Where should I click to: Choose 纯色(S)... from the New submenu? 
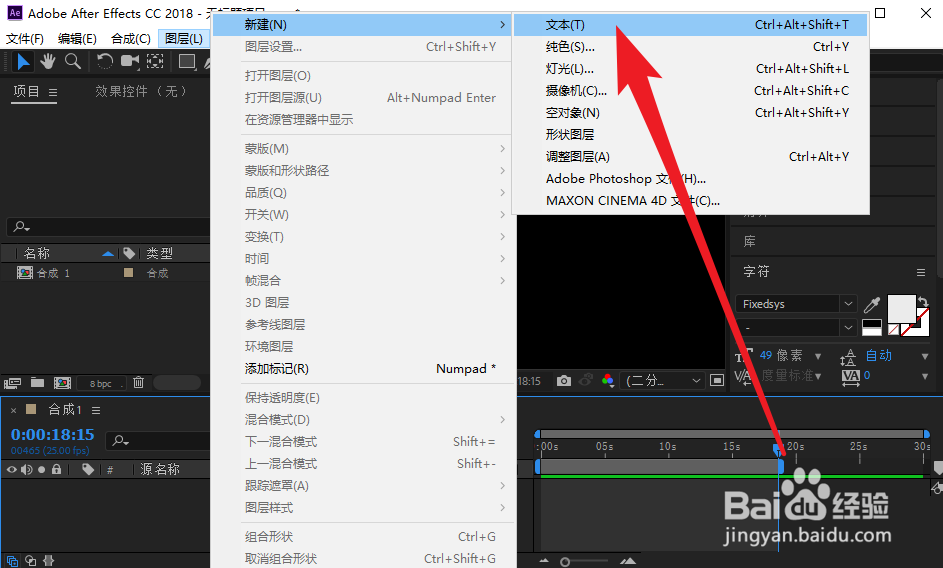690,46
